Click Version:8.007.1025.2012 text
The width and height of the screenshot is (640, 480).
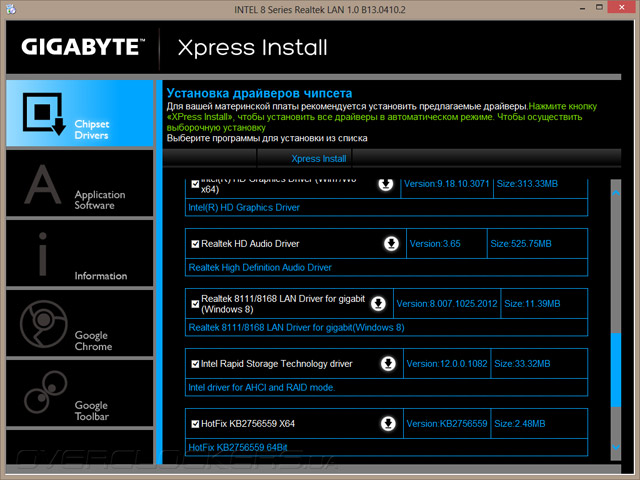coord(447,304)
